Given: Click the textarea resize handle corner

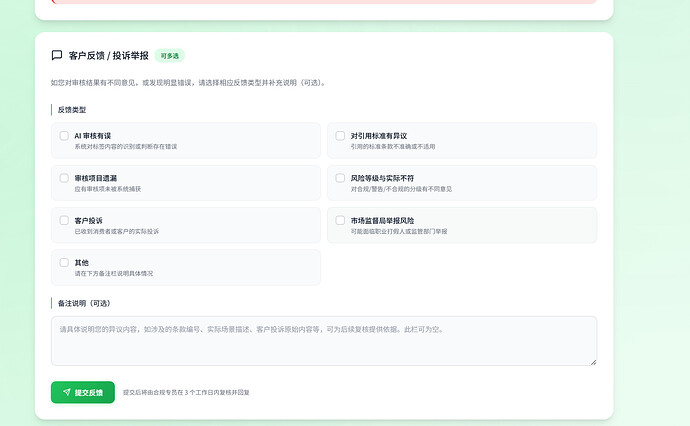Looking at the screenshot, I should [x=593, y=362].
